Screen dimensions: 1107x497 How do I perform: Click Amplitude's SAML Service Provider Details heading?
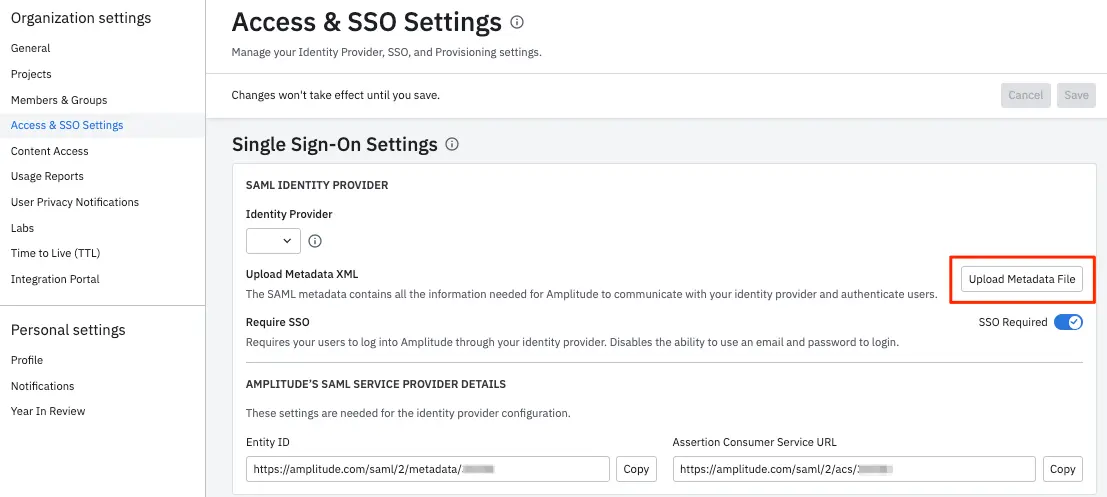376,384
